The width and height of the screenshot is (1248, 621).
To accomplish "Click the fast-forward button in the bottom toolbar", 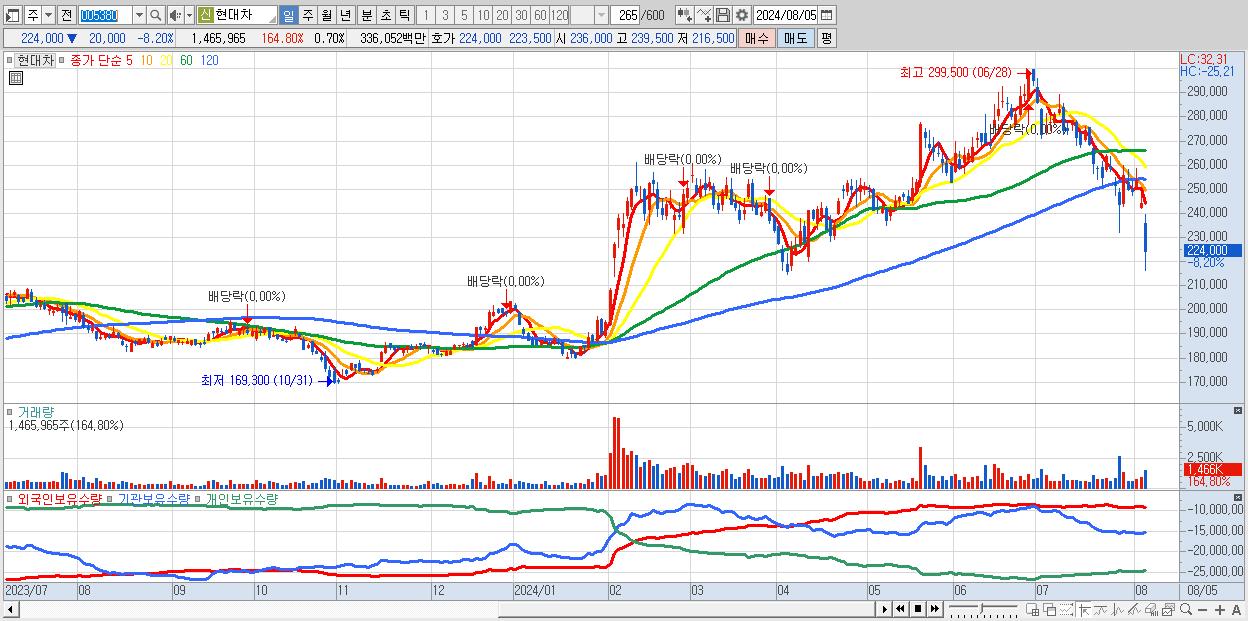I will point(934,609).
